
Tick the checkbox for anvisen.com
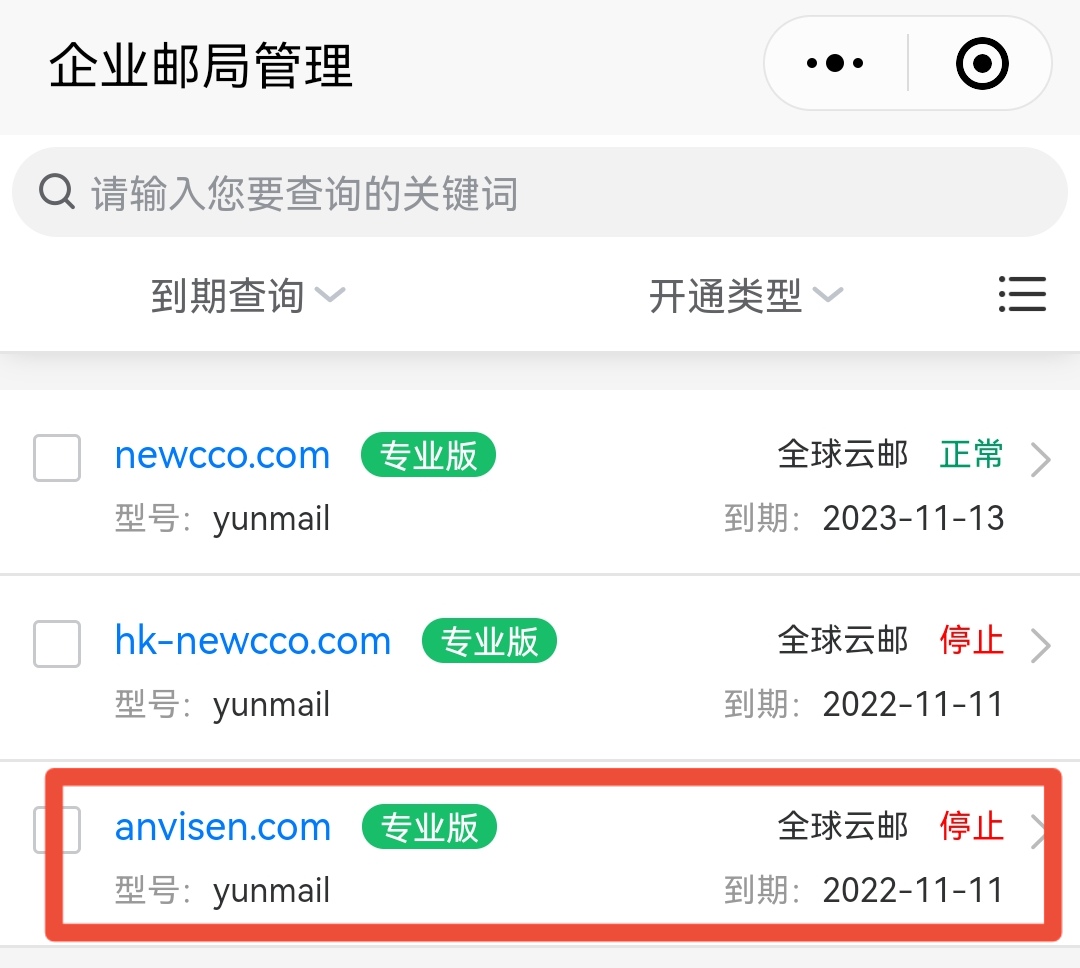(x=57, y=830)
